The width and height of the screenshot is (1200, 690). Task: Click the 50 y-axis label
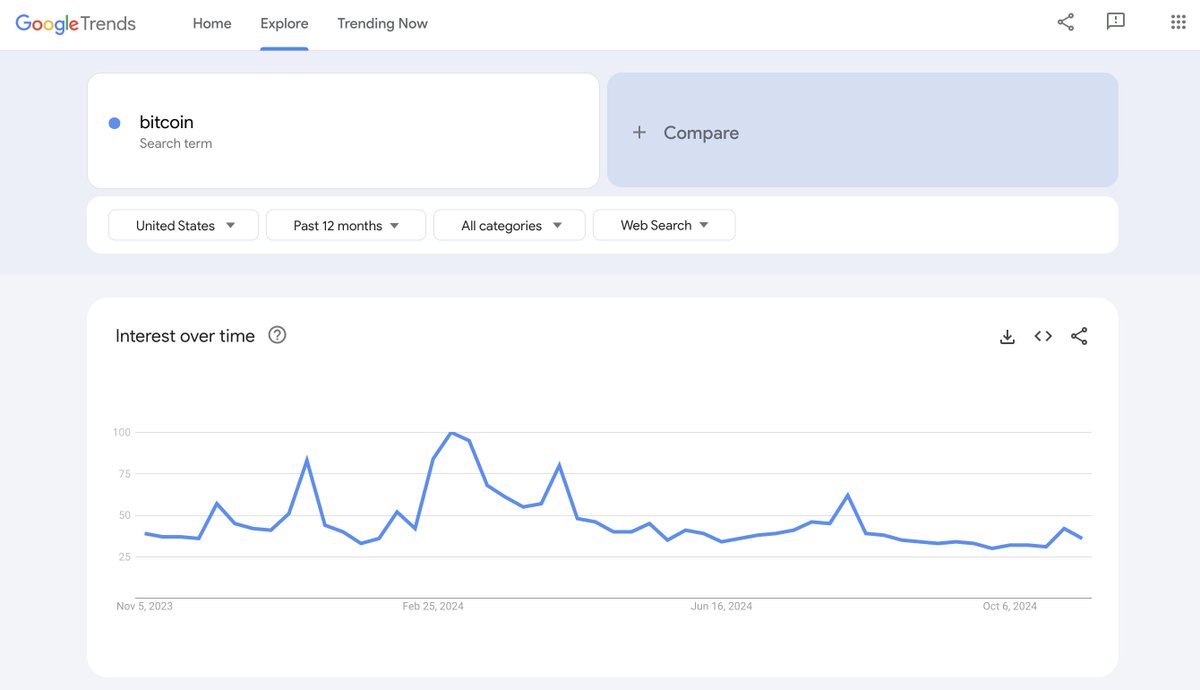(x=125, y=515)
